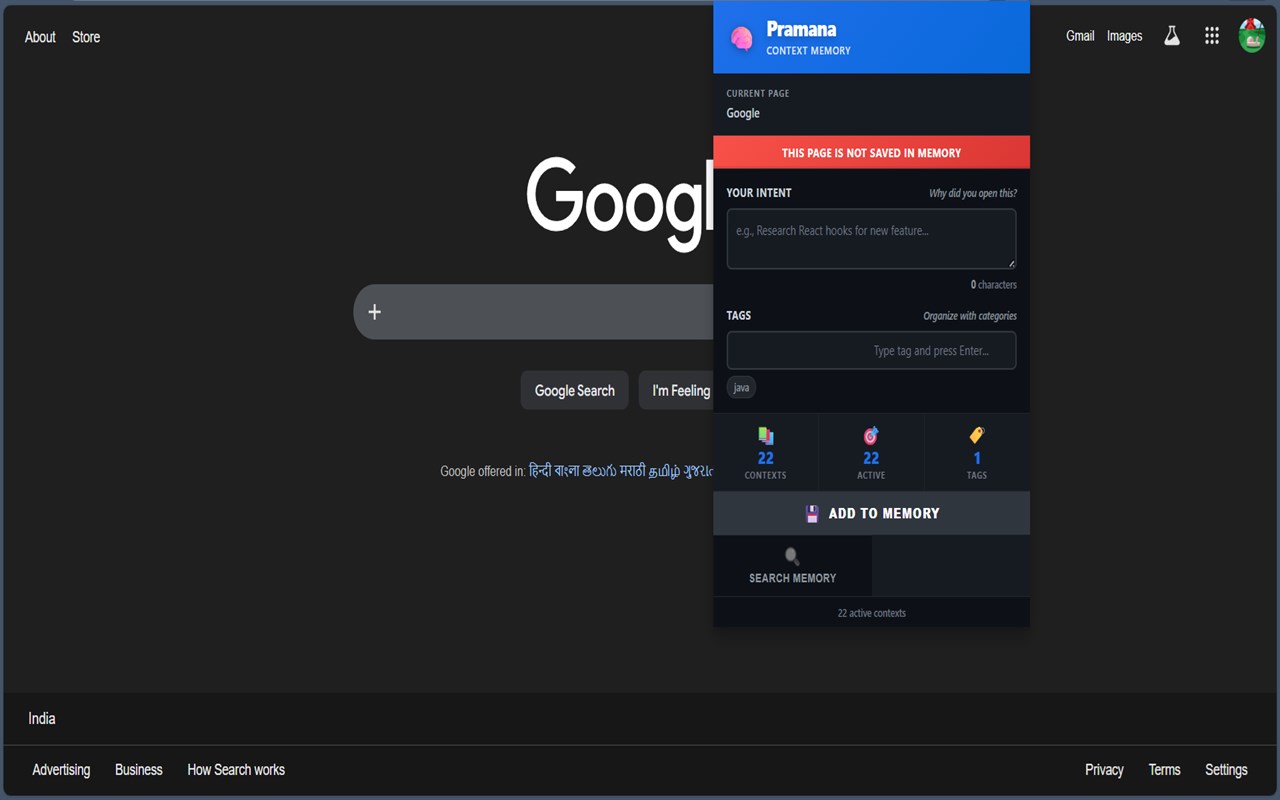The image size is (1280, 800).
Task: Click 'Organize with categories' hint text
Action: (x=970, y=316)
